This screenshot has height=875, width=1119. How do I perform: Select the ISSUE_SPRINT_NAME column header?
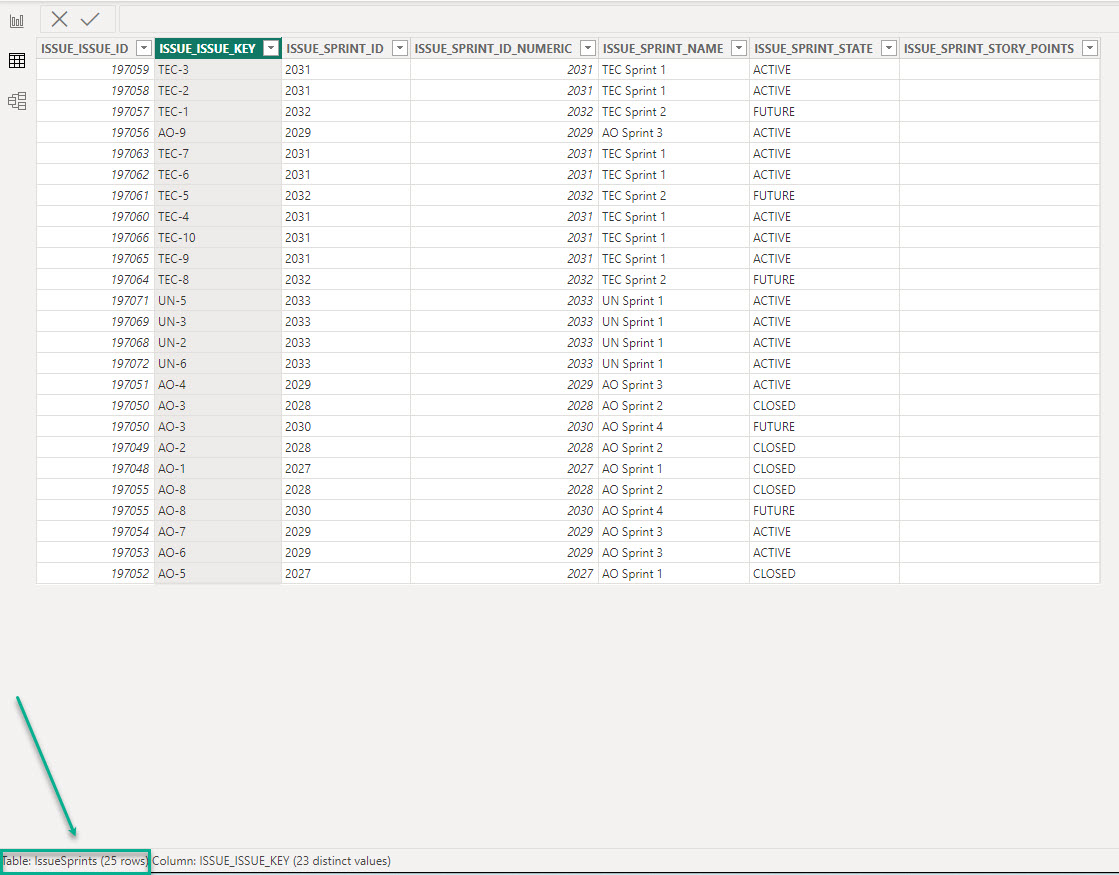[661, 48]
